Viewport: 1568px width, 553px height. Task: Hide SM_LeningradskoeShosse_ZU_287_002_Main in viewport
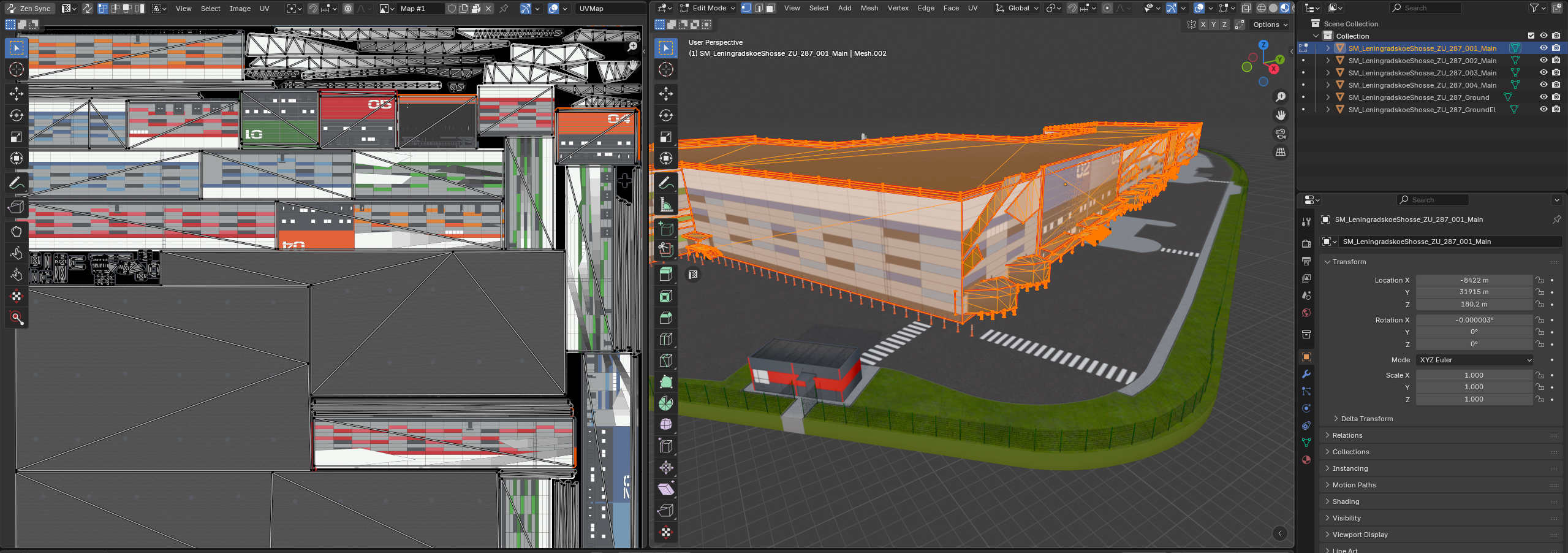(1544, 60)
